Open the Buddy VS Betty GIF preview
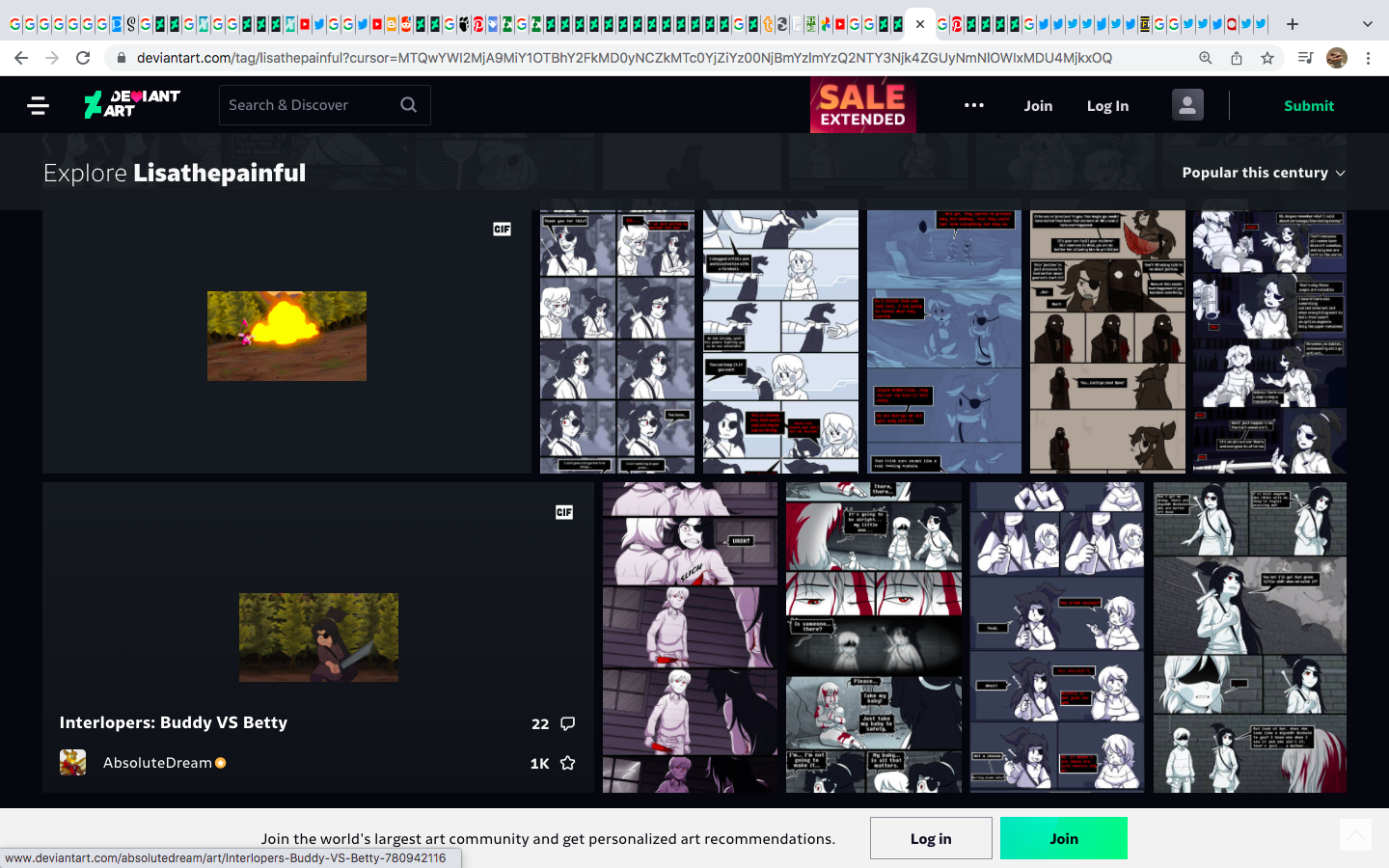The height and width of the screenshot is (868, 1389). point(318,637)
